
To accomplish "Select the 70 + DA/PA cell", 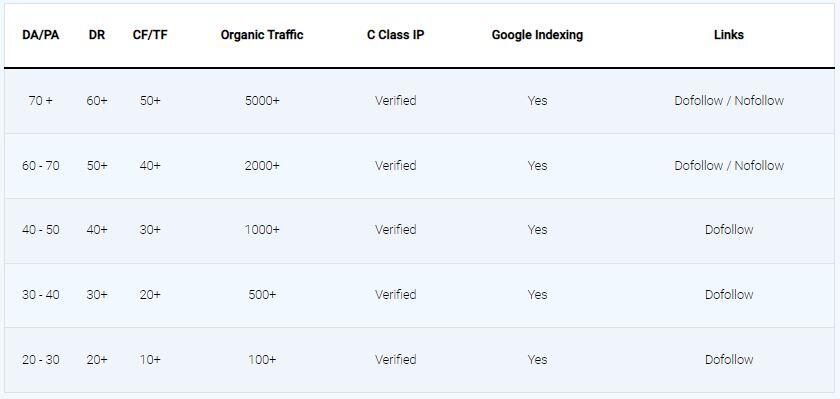I will pyautogui.click(x=41, y=101).
